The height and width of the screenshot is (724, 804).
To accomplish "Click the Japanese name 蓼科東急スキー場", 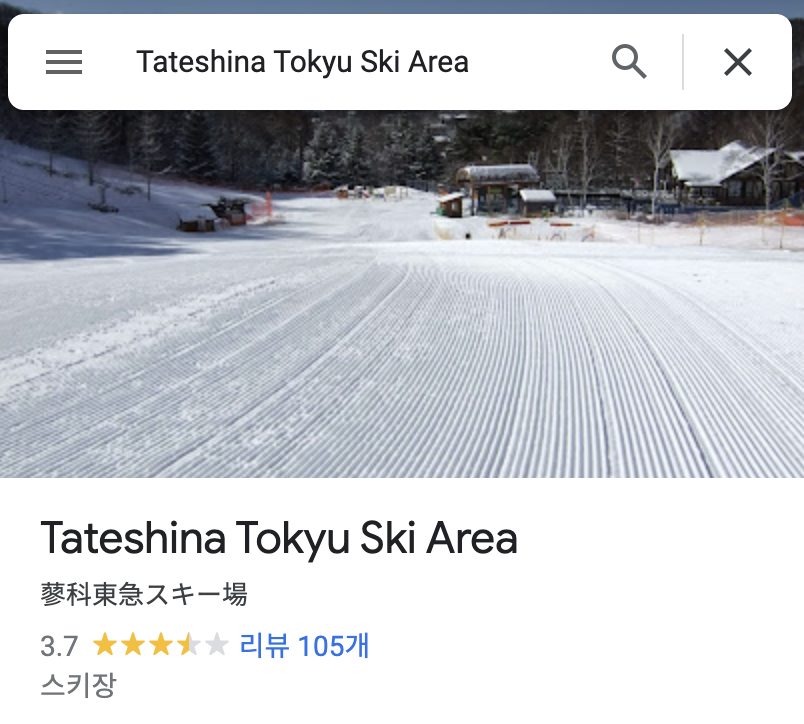I will point(144,595).
